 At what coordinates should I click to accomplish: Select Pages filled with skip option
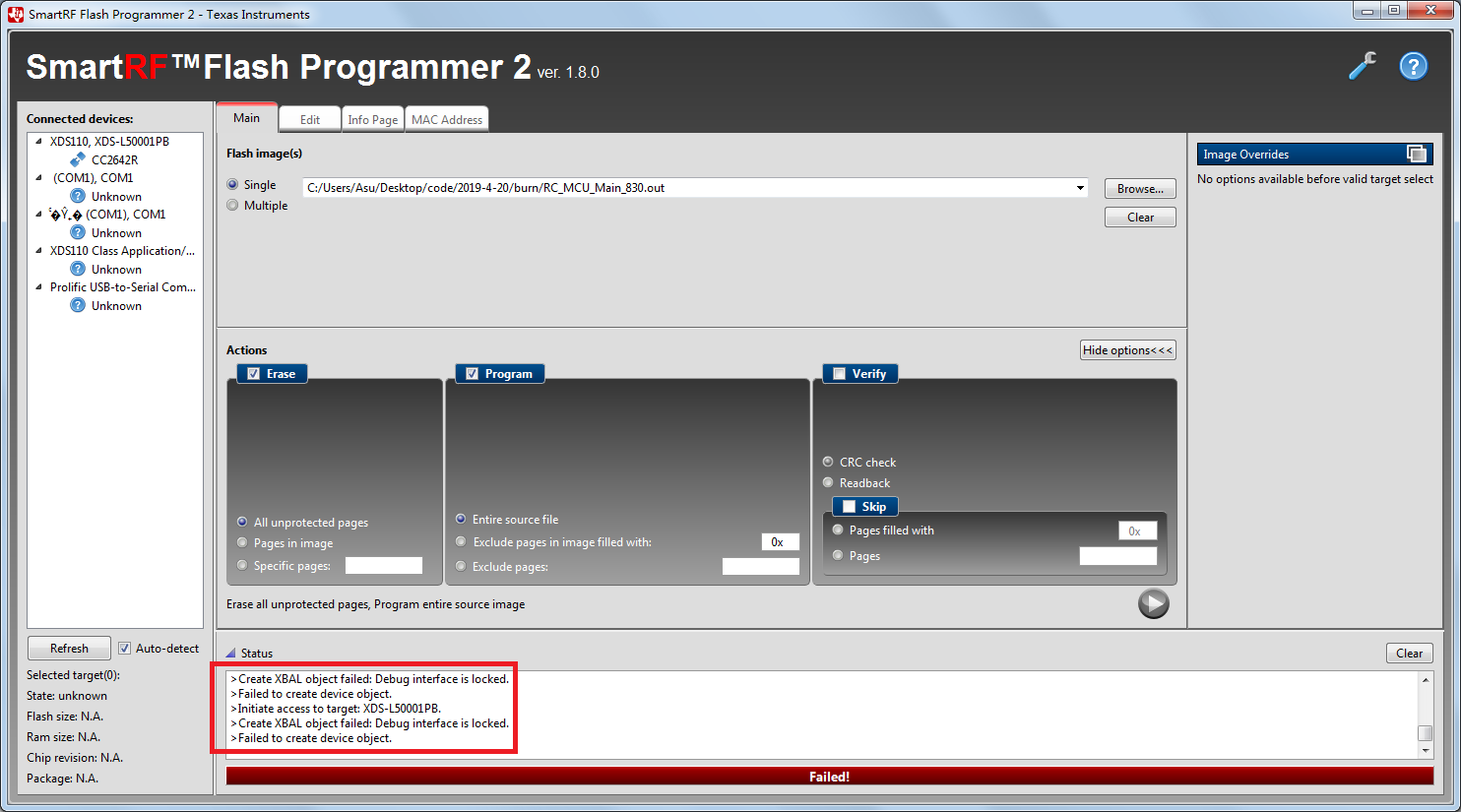coord(838,530)
